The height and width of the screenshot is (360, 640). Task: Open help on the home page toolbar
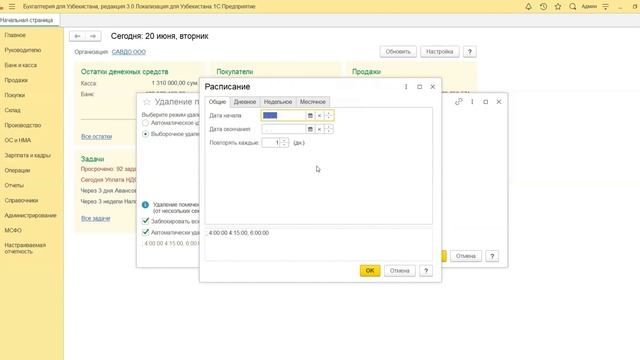click(x=469, y=52)
